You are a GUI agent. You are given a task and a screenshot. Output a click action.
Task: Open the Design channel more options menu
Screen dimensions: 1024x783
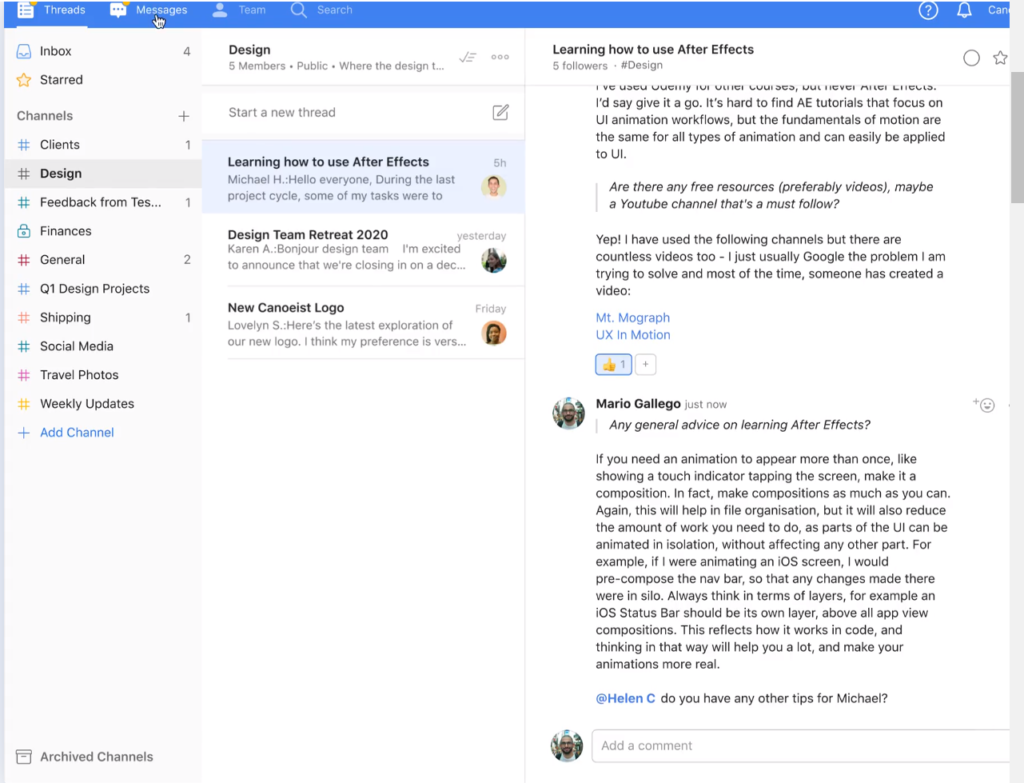(500, 57)
